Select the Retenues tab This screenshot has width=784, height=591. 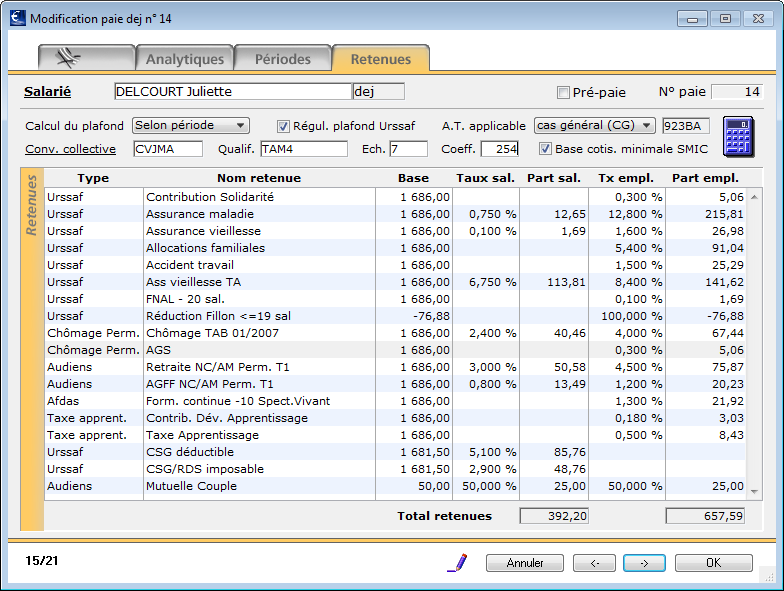point(380,58)
